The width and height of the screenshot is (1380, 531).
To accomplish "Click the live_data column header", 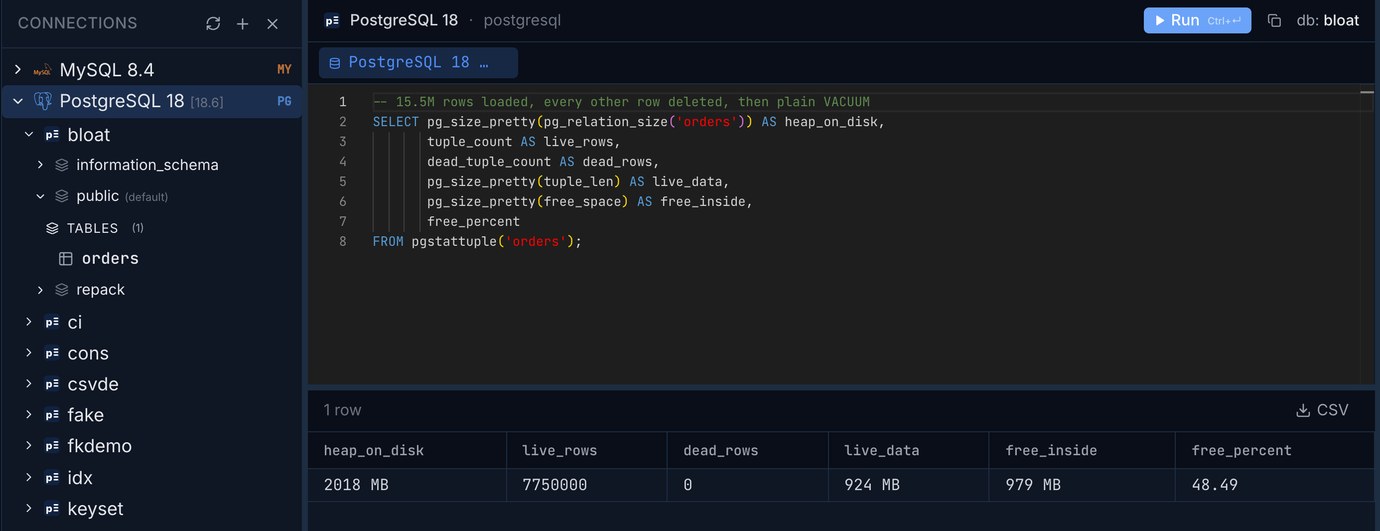I will point(908,451).
